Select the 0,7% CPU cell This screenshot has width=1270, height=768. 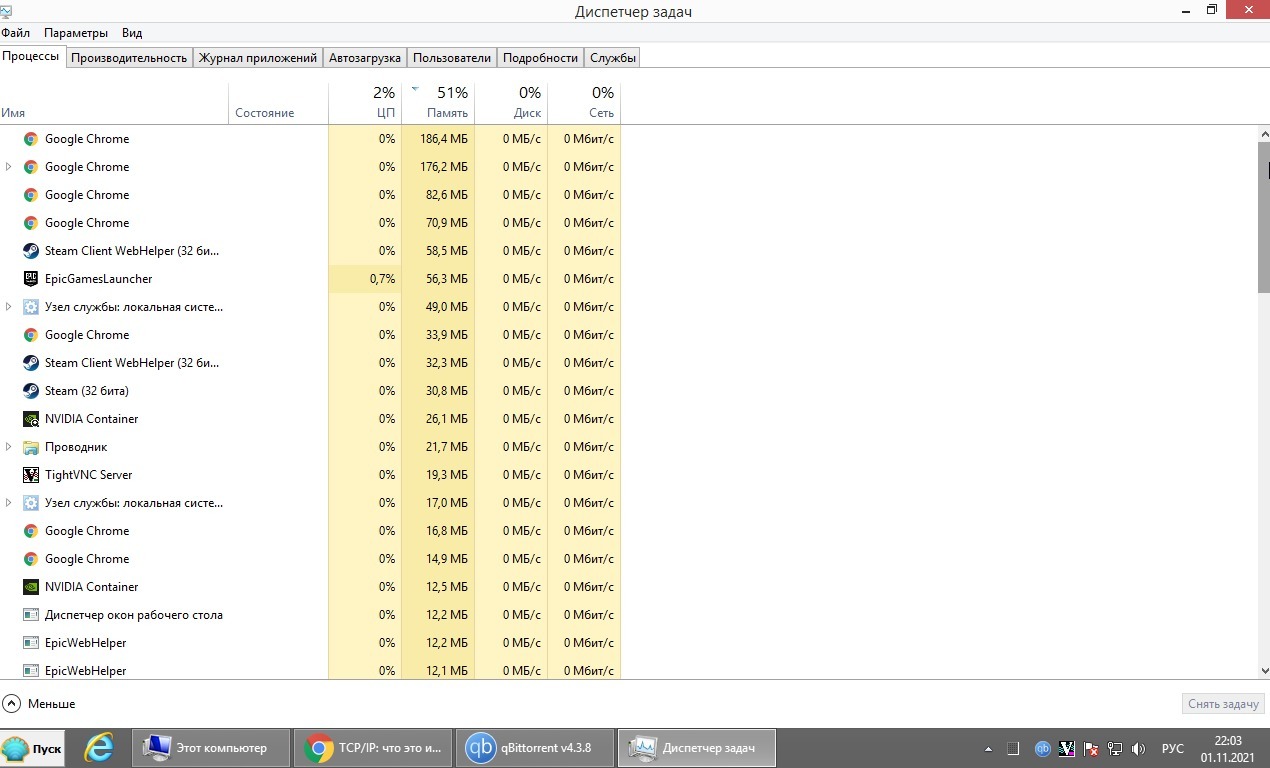pyautogui.click(x=365, y=279)
